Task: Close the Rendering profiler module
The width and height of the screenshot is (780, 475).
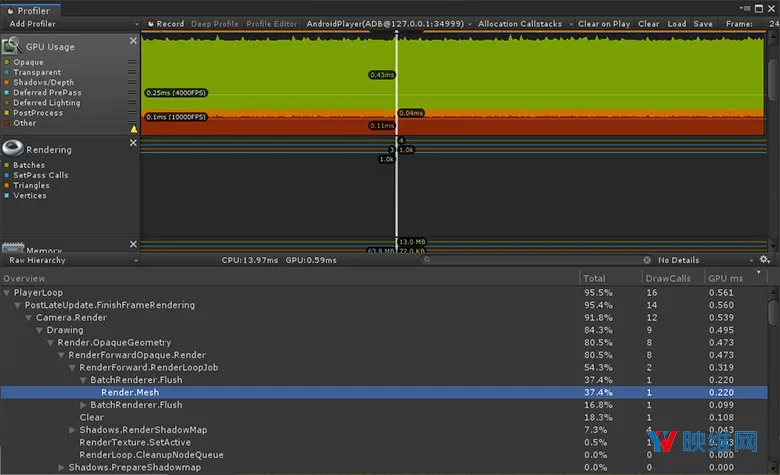Action: coord(133,143)
